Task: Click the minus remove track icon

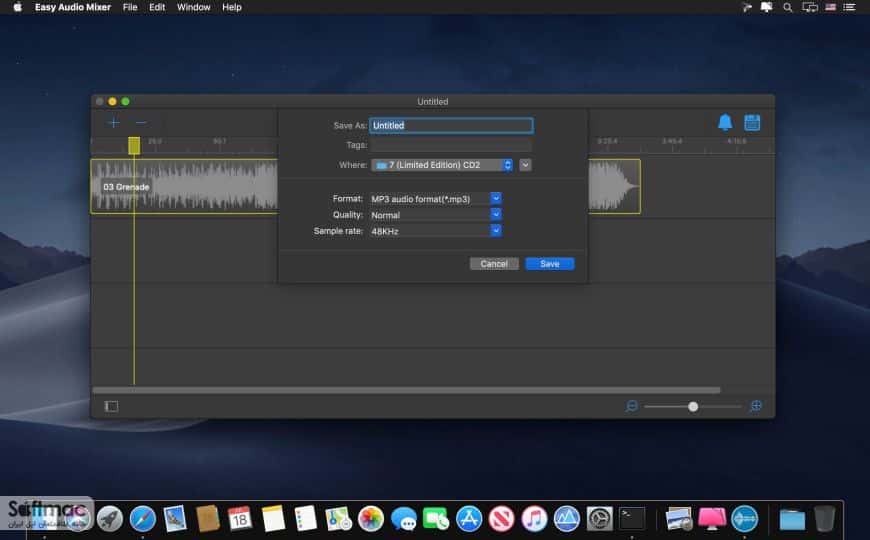Action: (141, 123)
